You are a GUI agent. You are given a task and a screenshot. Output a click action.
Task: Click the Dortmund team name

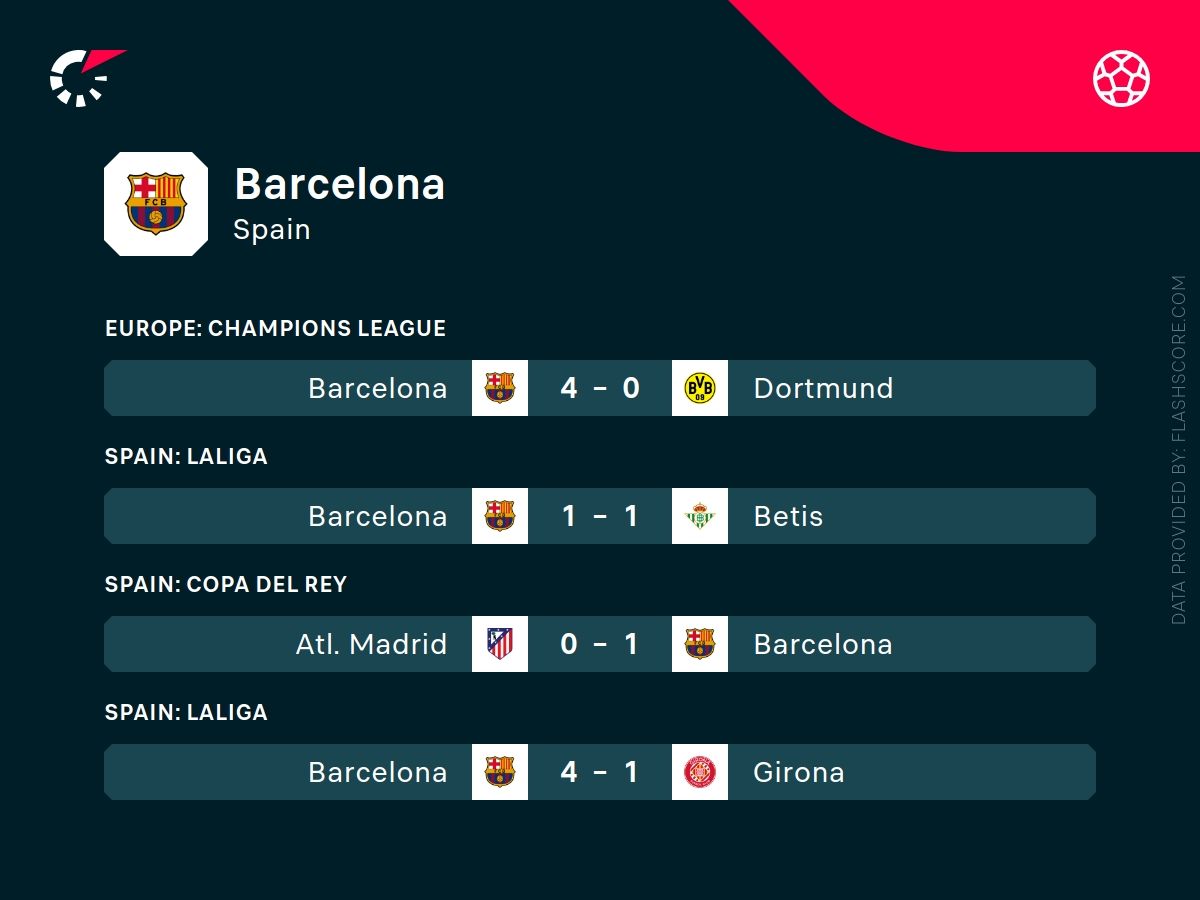823,388
